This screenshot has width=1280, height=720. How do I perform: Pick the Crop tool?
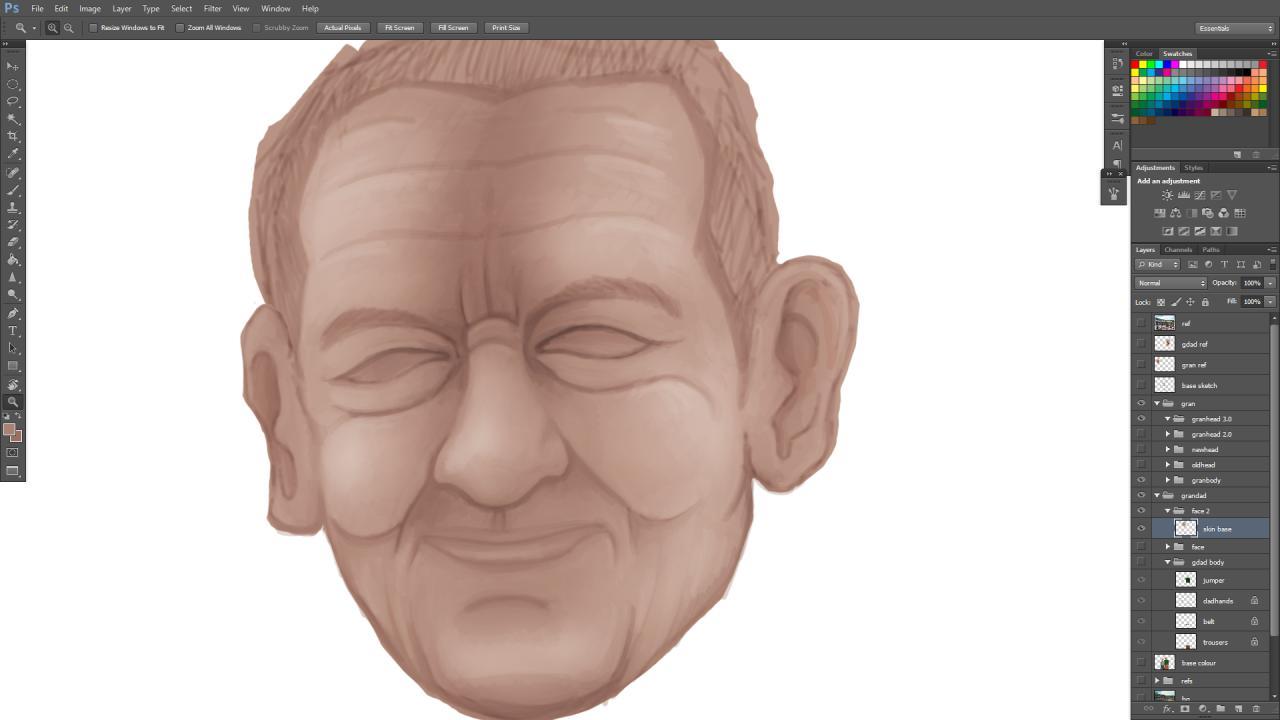click(x=13, y=136)
